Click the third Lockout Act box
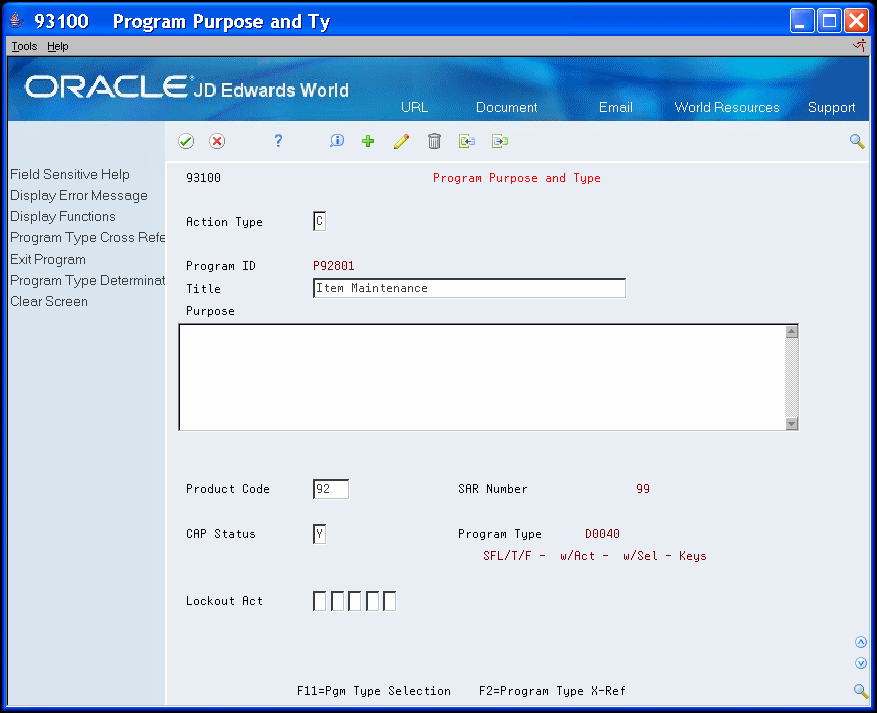This screenshot has width=877, height=713. pyautogui.click(x=355, y=601)
